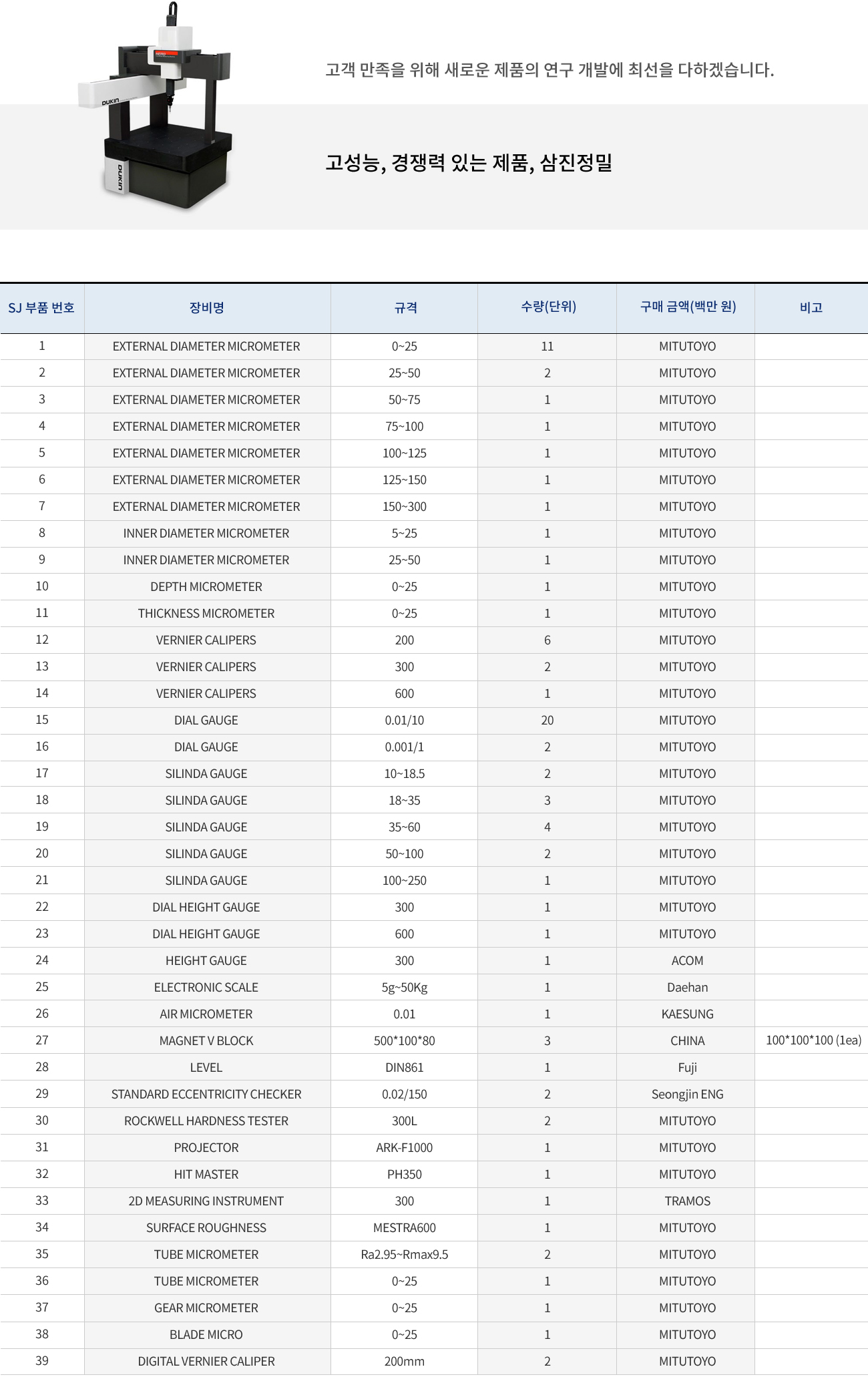
Task: Click the 비고 column header
Action: pos(811,308)
